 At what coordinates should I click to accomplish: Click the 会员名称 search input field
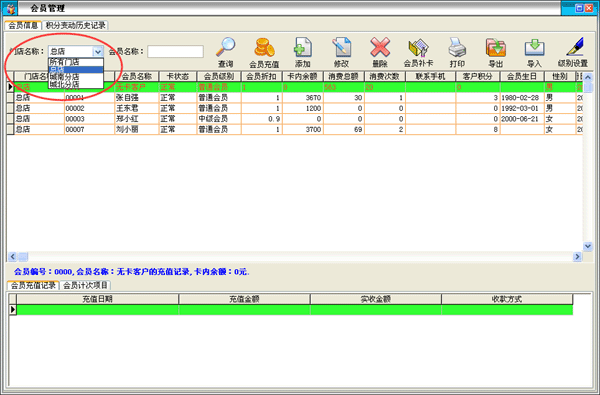click(x=176, y=51)
